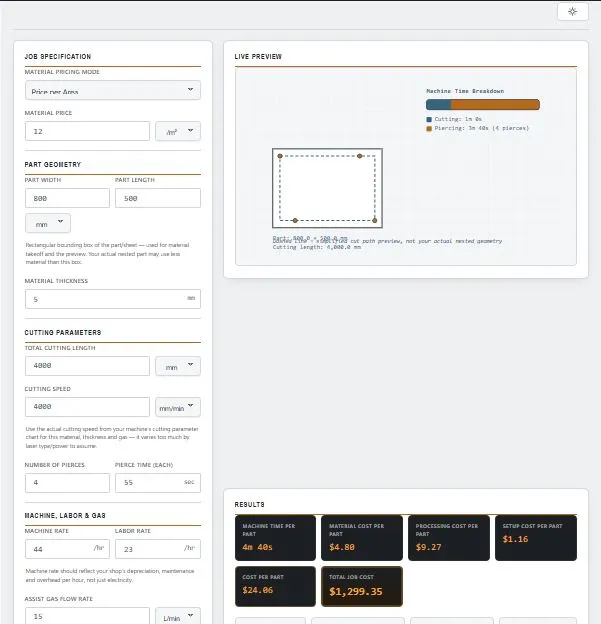The width and height of the screenshot is (601, 624).
Task: Click the Part Length input
Action: [158, 198]
